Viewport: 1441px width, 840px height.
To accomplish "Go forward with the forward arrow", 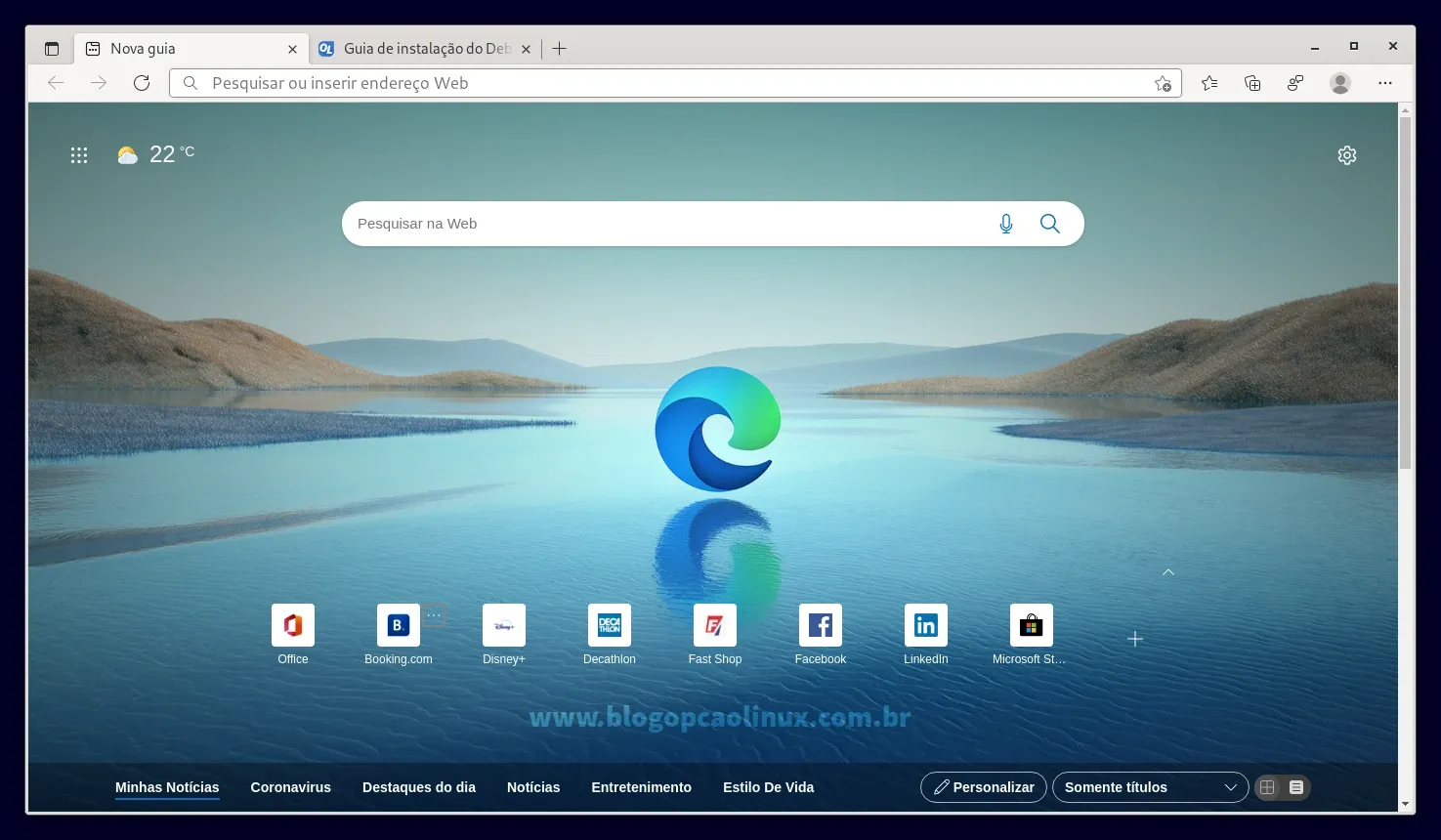I will point(99,83).
